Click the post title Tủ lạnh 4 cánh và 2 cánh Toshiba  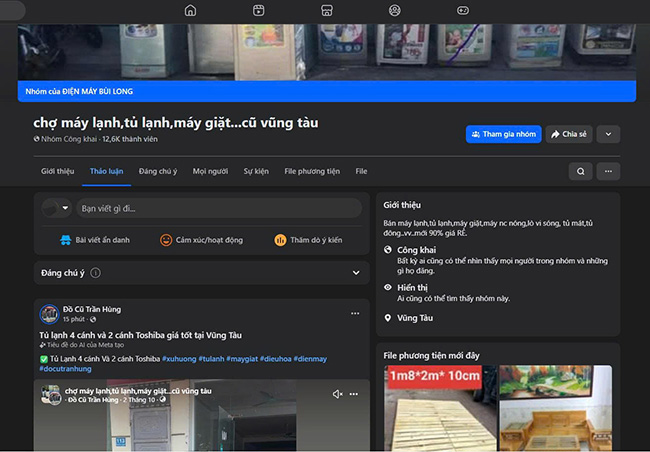tap(141, 335)
